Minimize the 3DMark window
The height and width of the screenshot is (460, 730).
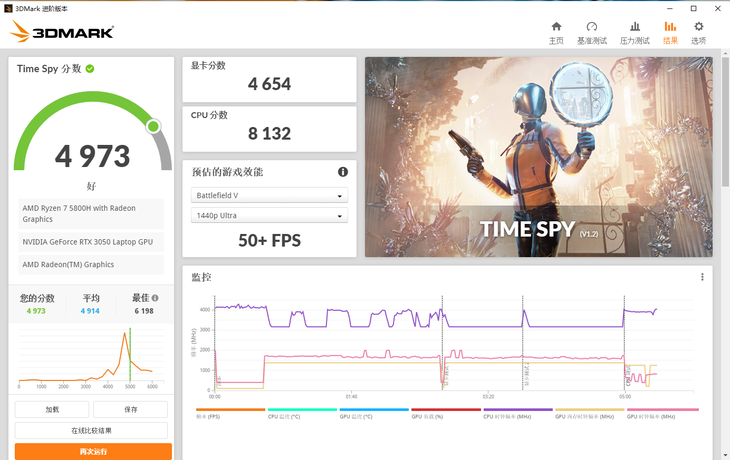(x=669, y=8)
